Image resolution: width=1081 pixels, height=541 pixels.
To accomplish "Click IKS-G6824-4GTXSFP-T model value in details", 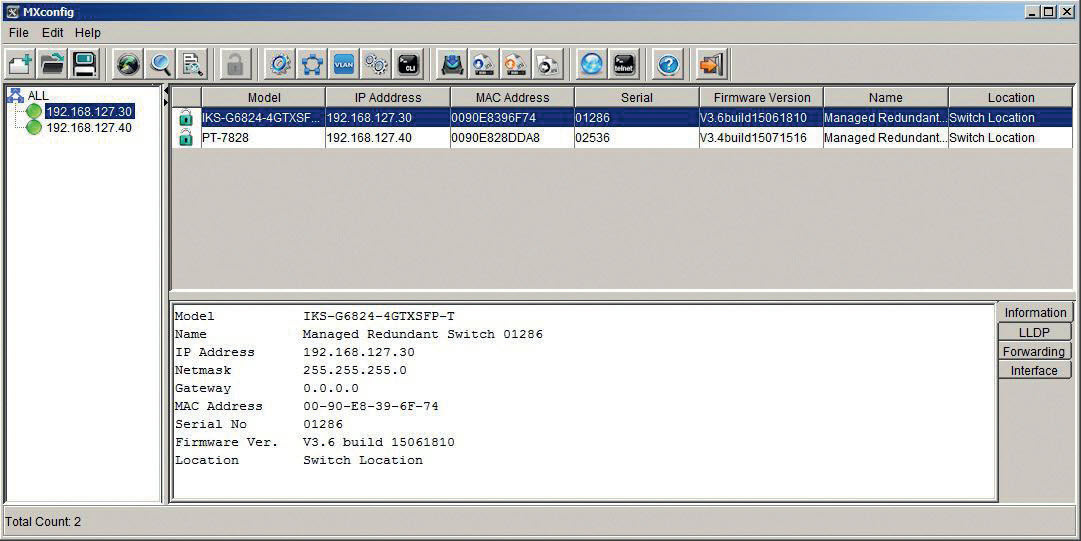I will pyautogui.click(x=379, y=316).
